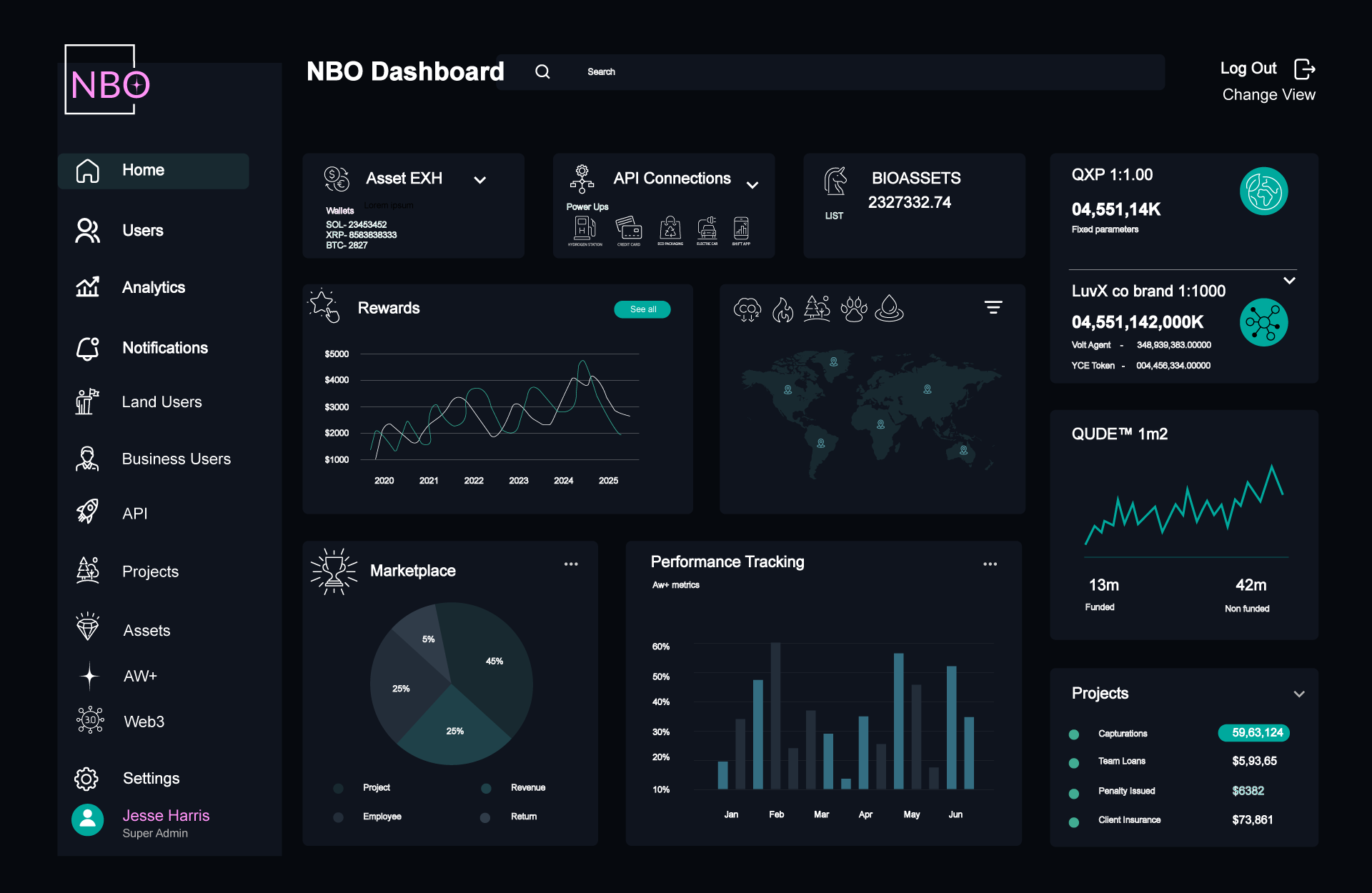The height and width of the screenshot is (893, 1372).
Task: Go to Business Users menu item
Action: point(176,459)
